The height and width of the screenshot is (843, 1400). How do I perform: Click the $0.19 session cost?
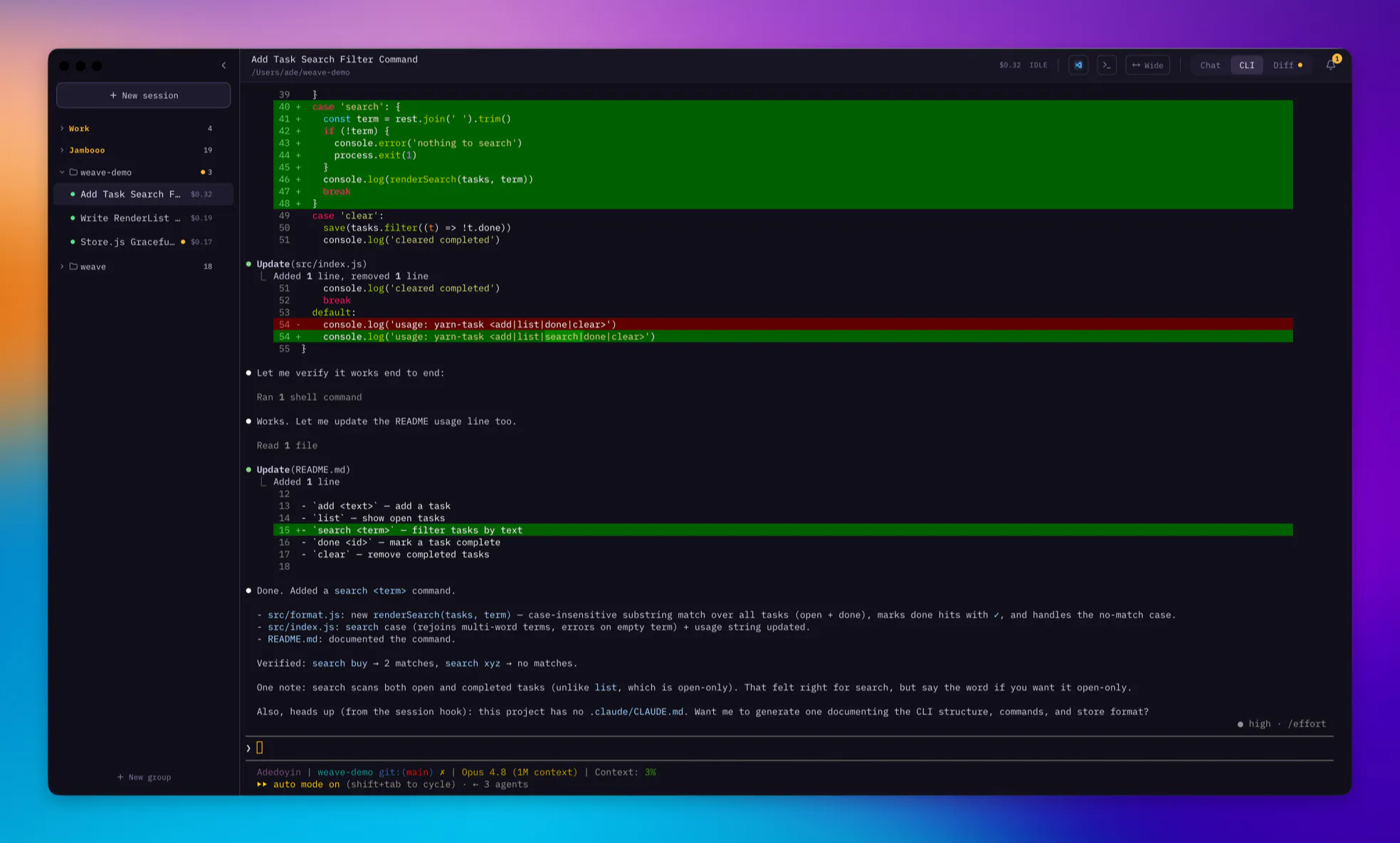click(x=201, y=218)
